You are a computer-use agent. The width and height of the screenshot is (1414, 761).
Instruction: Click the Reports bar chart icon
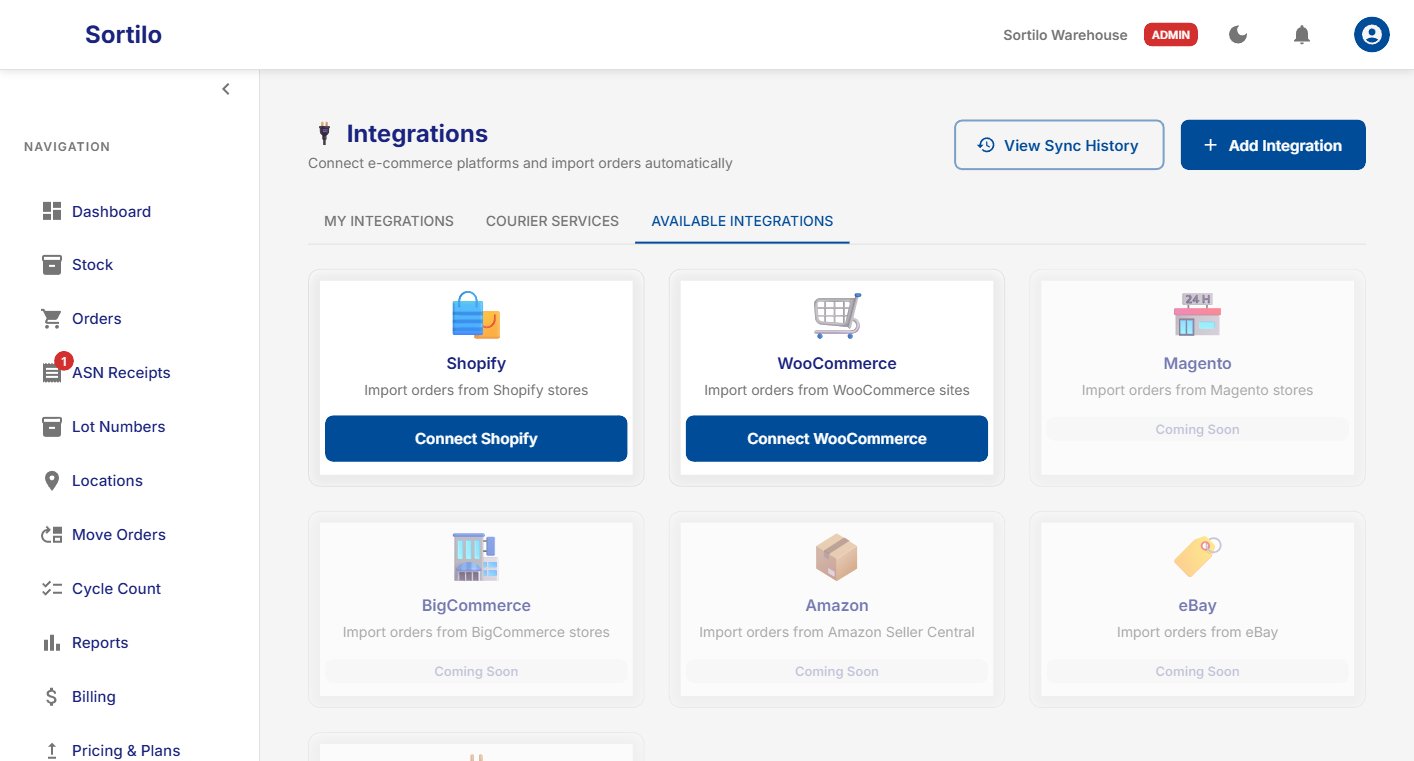point(52,643)
